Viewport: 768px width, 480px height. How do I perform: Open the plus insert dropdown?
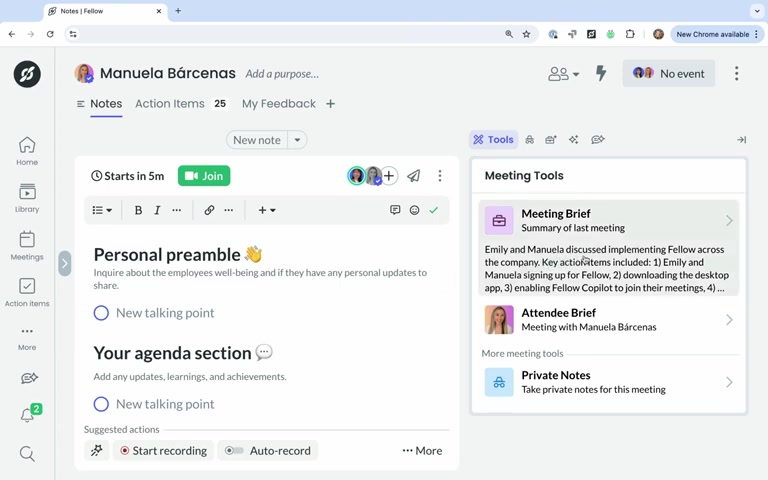tap(267, 210)
